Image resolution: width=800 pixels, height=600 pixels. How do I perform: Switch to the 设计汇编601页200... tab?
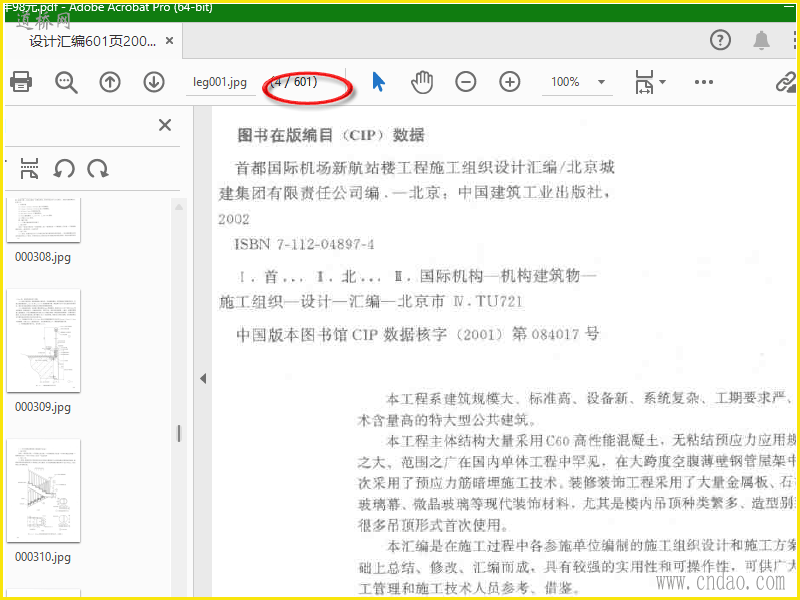[x=92, y=41]
